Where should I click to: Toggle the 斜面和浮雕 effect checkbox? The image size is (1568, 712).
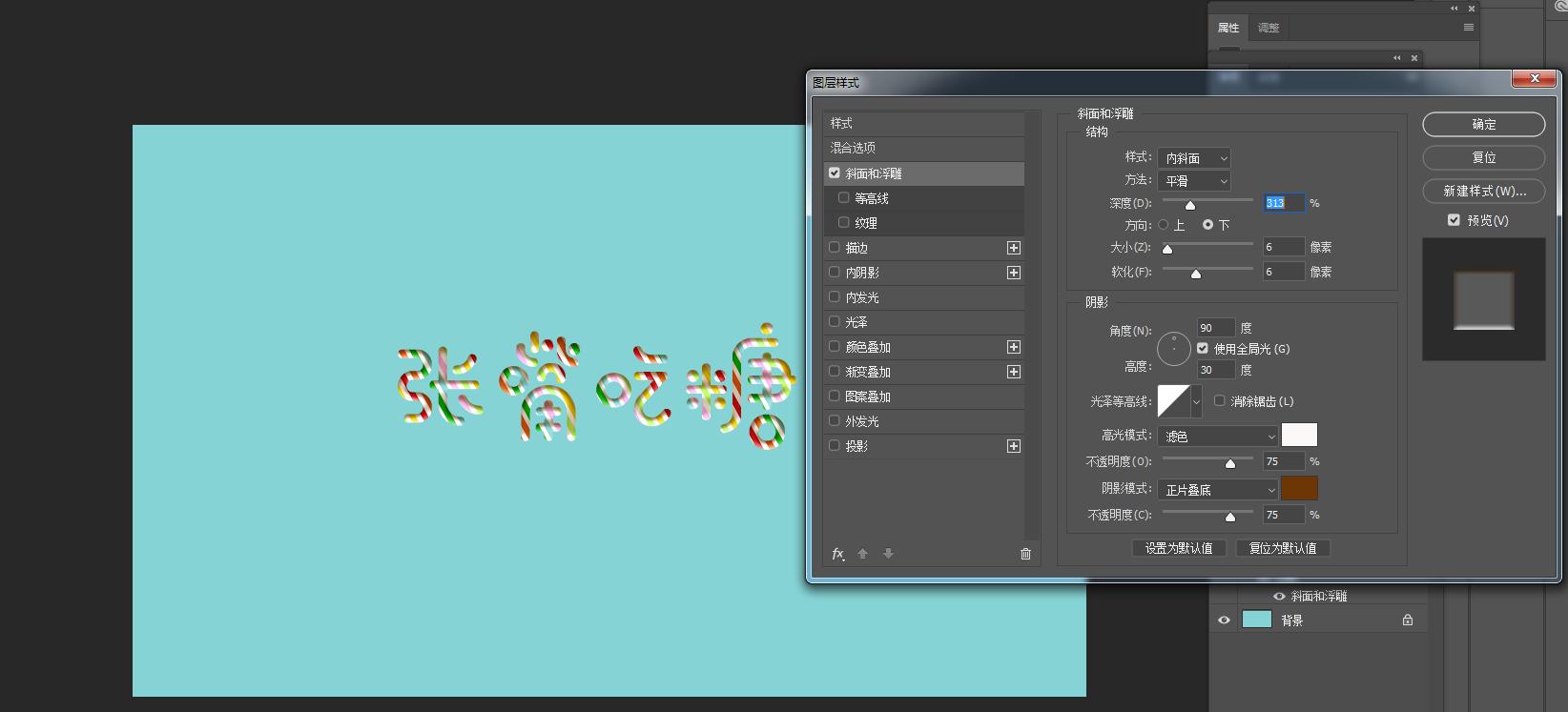coord(835,173)
